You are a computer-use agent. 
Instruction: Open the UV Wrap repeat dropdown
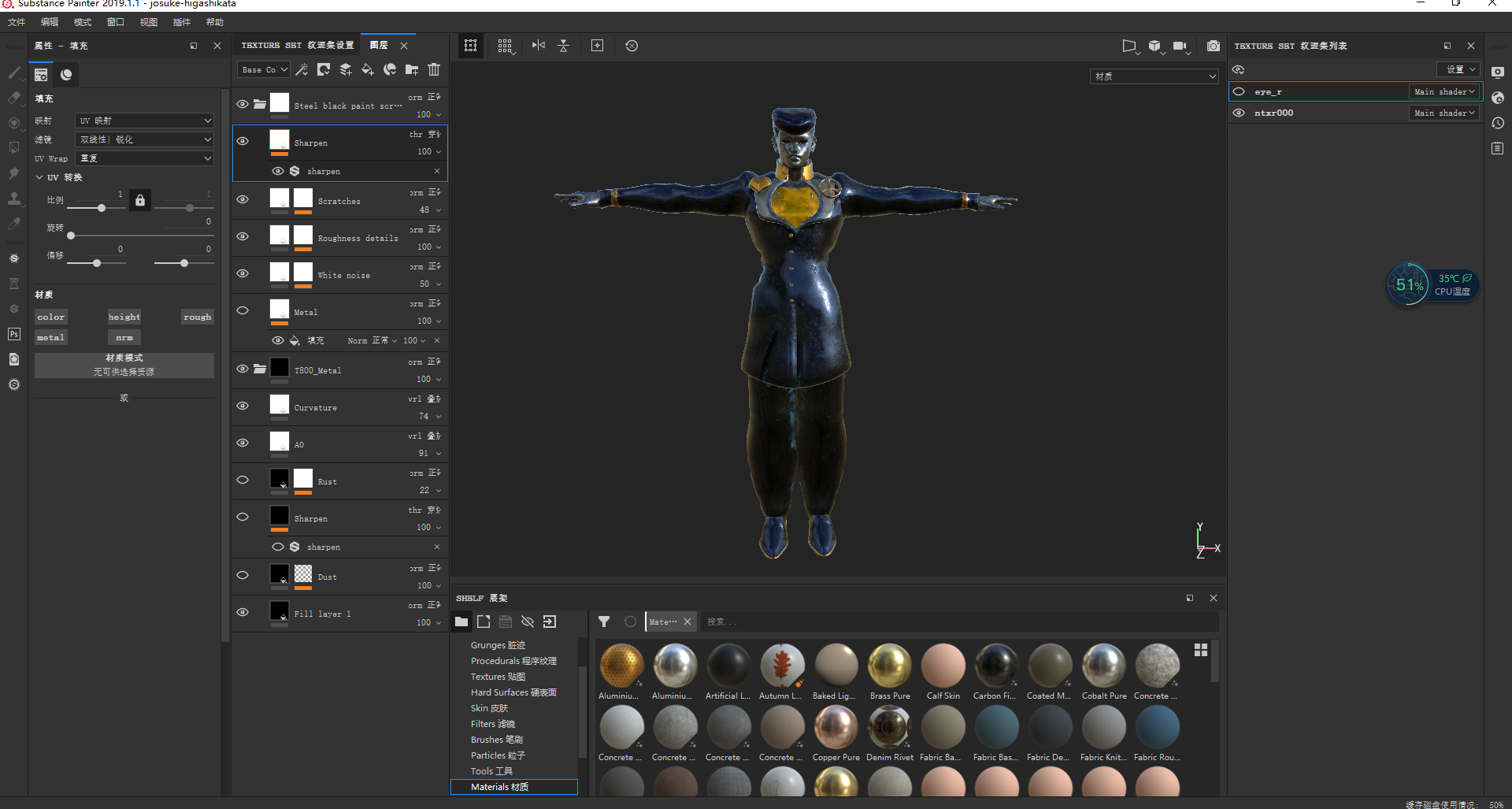click(144, 158)
